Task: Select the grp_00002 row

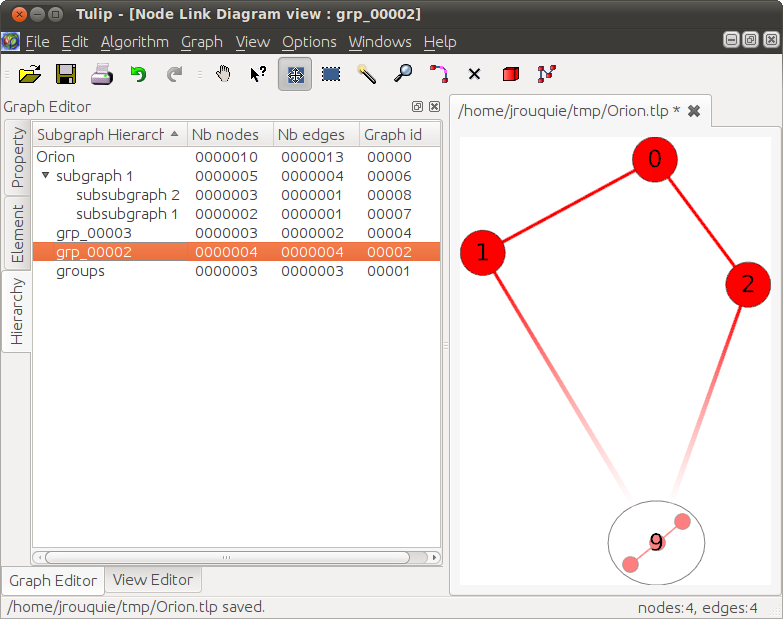Action: (236, 252)
